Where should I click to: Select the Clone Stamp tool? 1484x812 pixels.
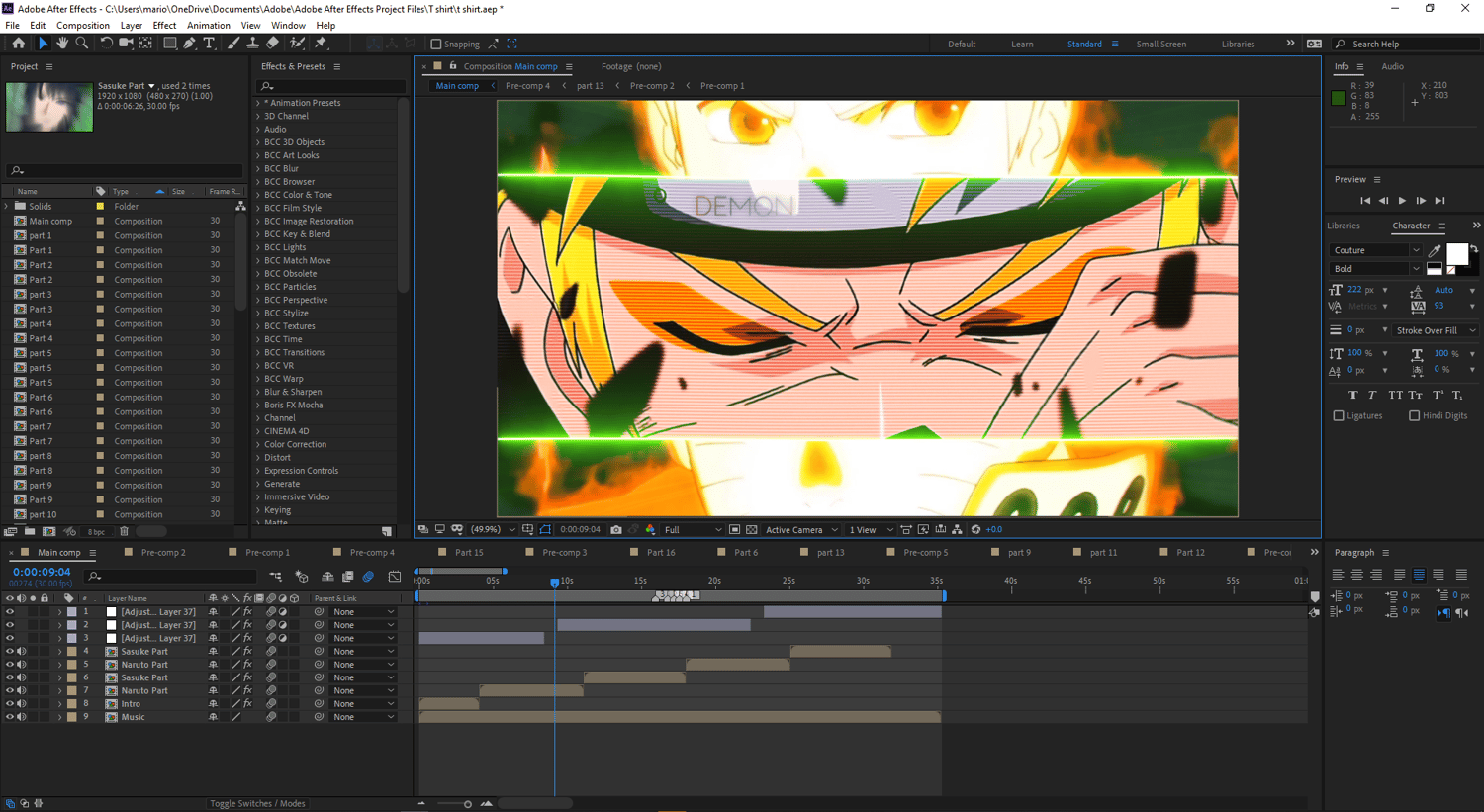(x=252, y=44)
